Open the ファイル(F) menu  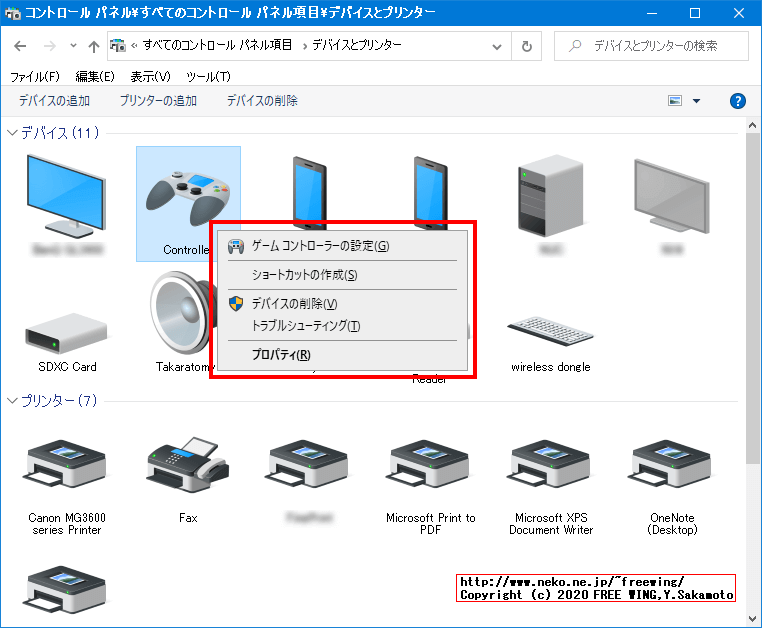[35, 76]
